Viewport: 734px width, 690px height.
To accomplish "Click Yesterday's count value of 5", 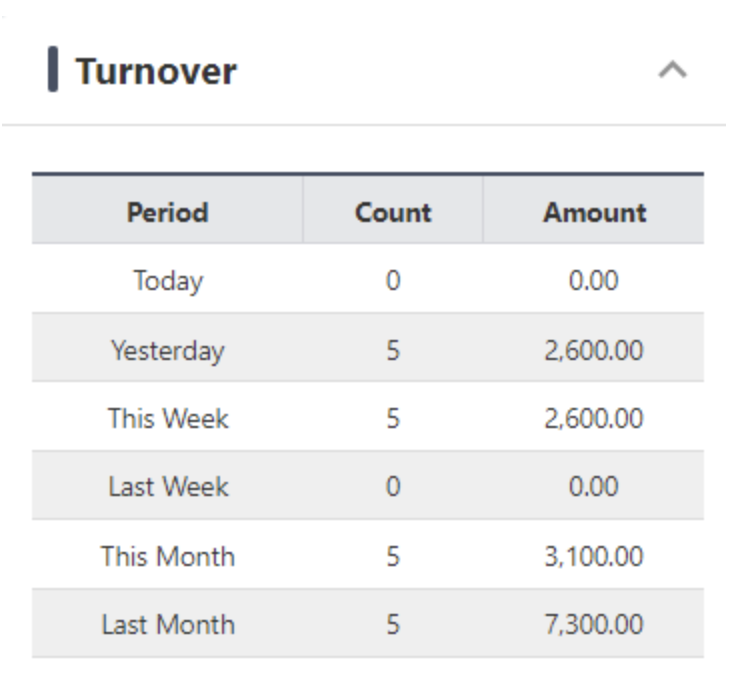I will 393,350.
